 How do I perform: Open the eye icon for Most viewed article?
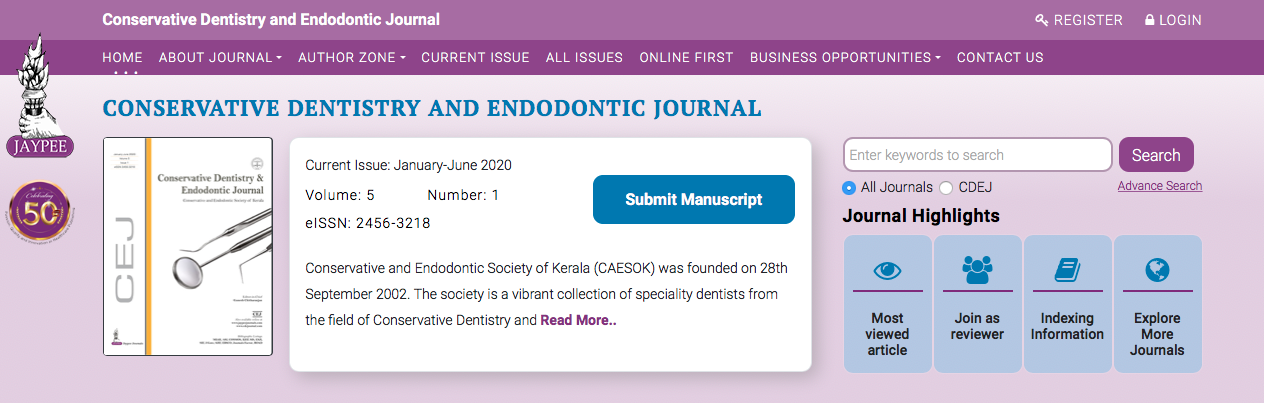[x=887, y=270]
